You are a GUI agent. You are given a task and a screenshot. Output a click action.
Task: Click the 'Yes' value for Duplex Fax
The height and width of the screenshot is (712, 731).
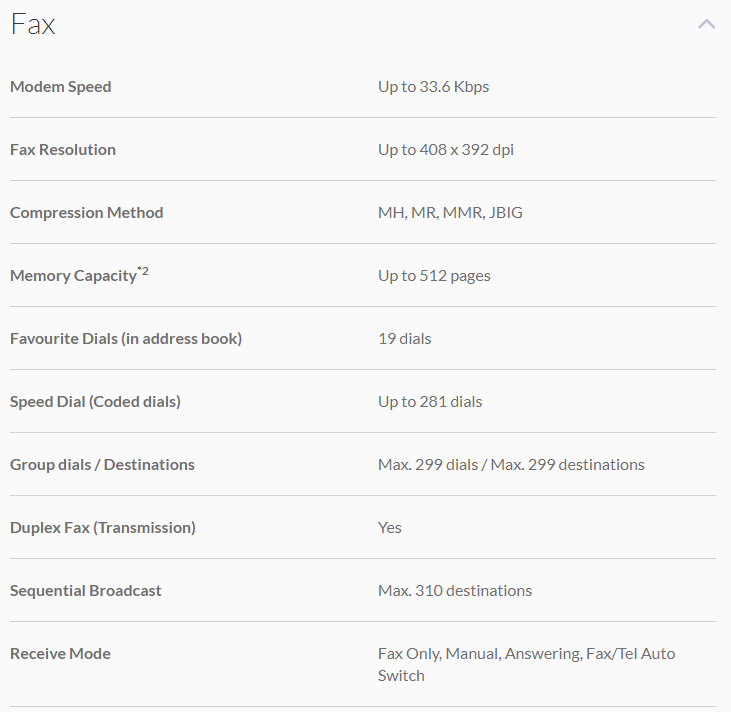click(x=390, y=528)
